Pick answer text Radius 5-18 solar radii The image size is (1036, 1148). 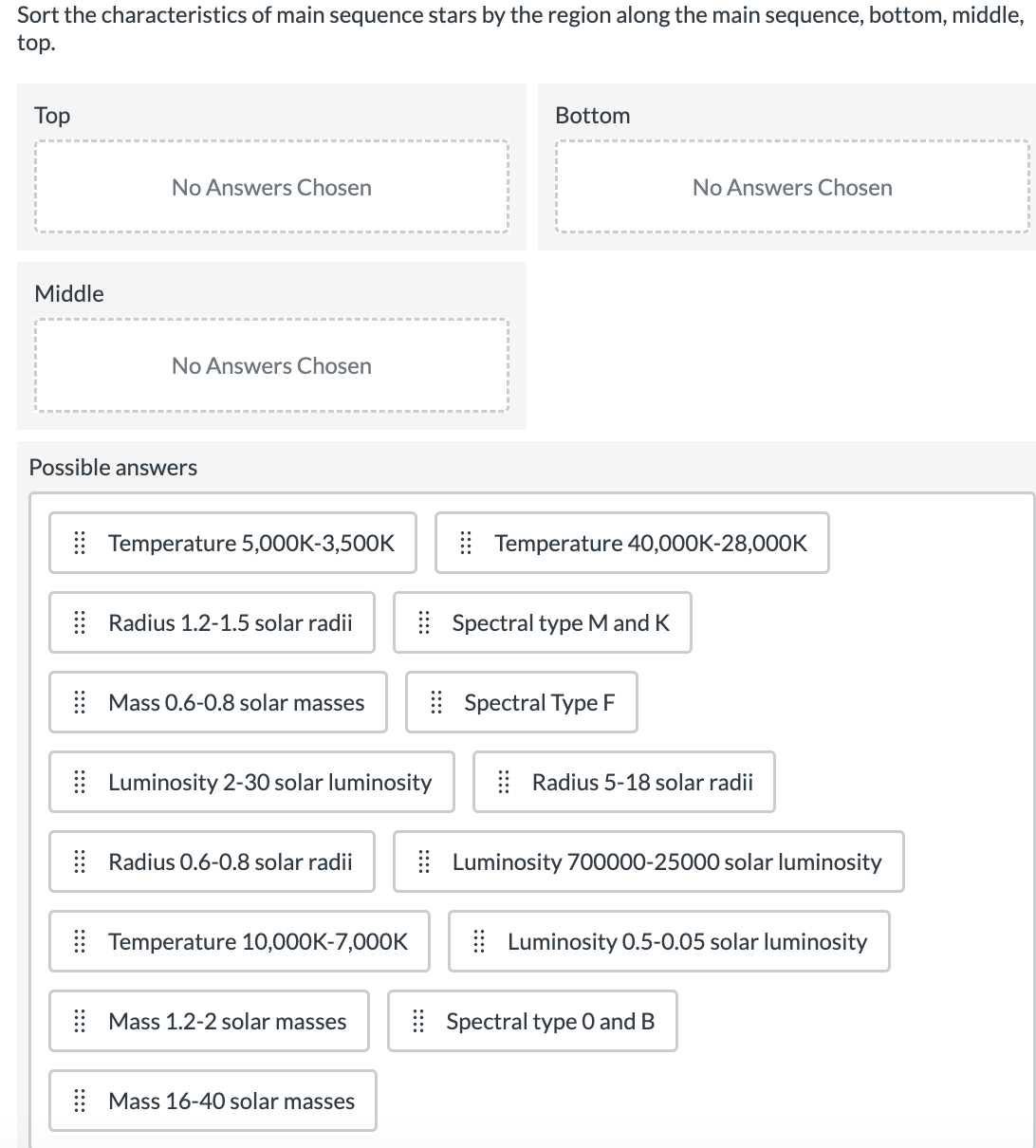[643, 782]
